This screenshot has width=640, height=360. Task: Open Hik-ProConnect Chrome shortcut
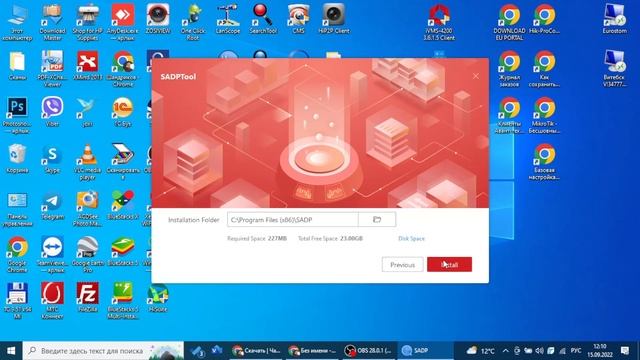click(x=544, y=19)
